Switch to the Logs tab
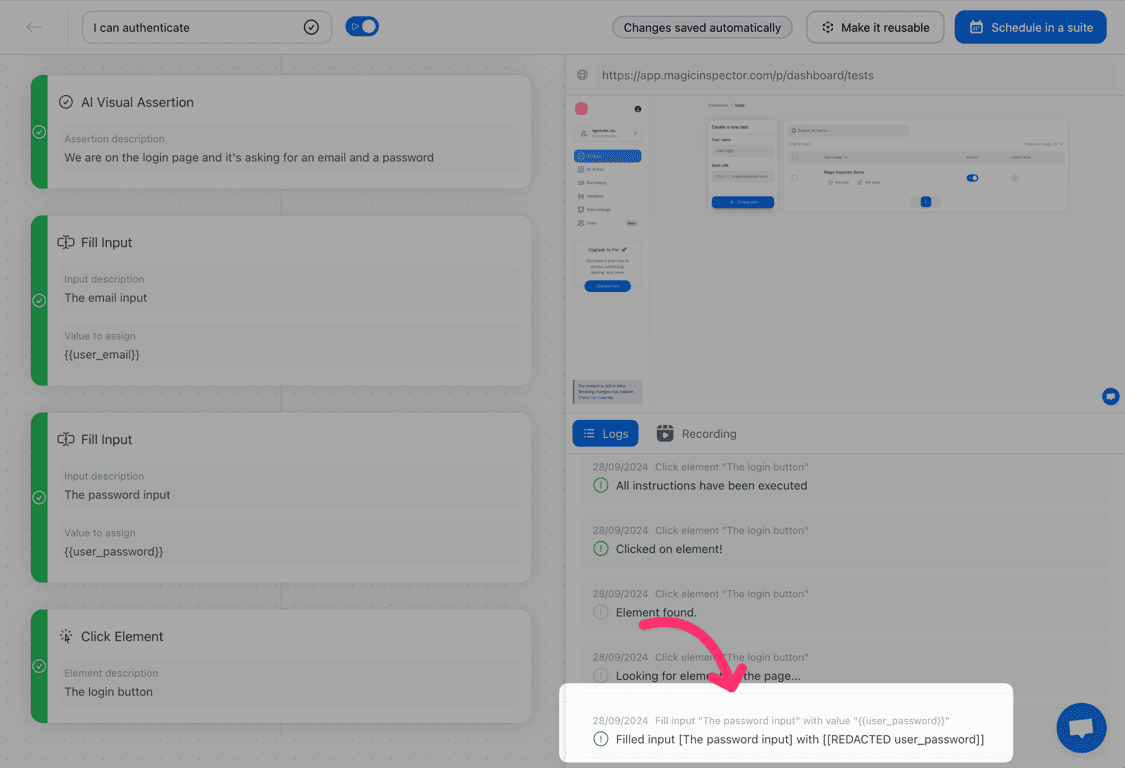The image size is (1125, 768). (x=606, y=434)
